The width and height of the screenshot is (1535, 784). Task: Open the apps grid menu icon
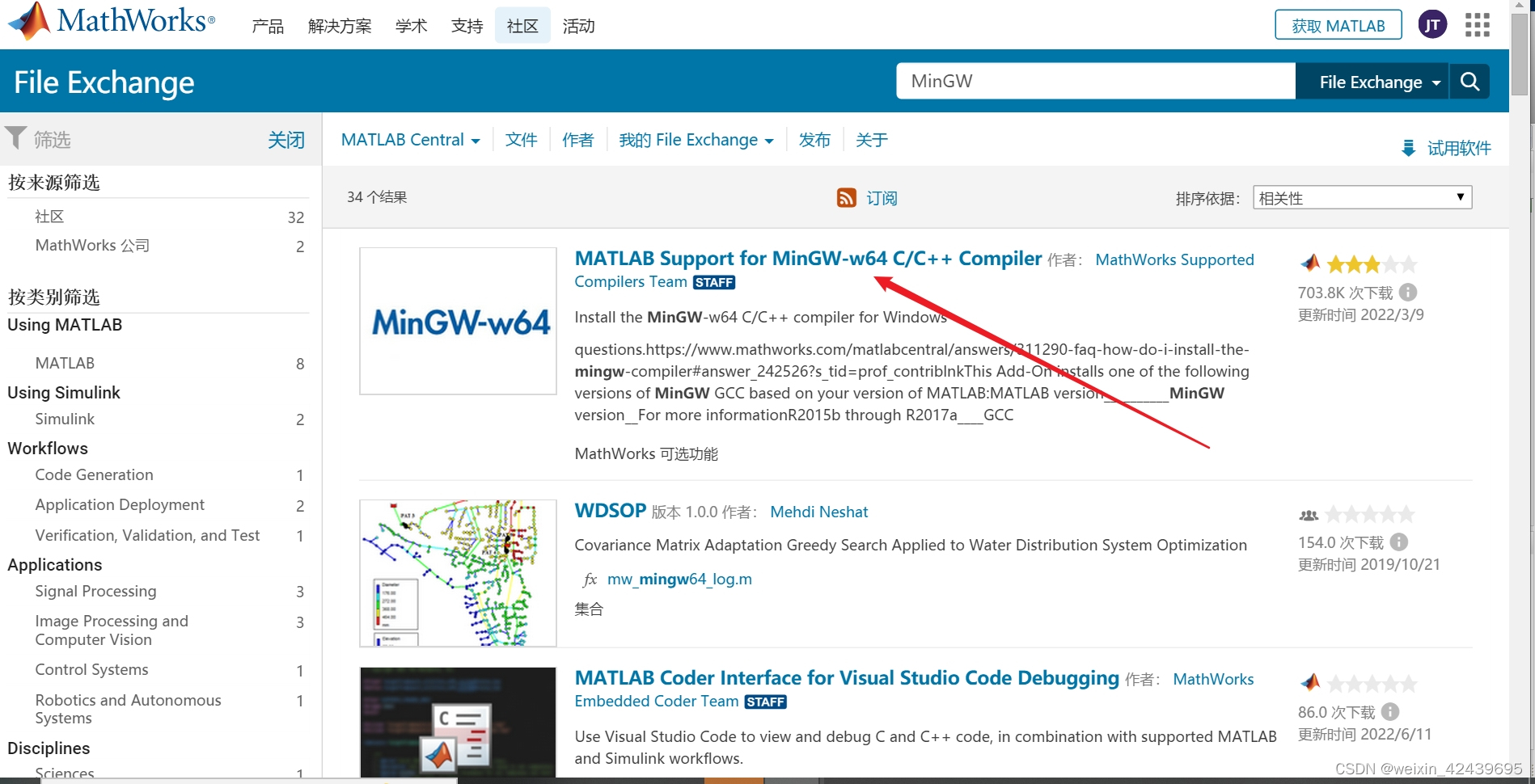pyautogui.click(x=1477, y=25)
